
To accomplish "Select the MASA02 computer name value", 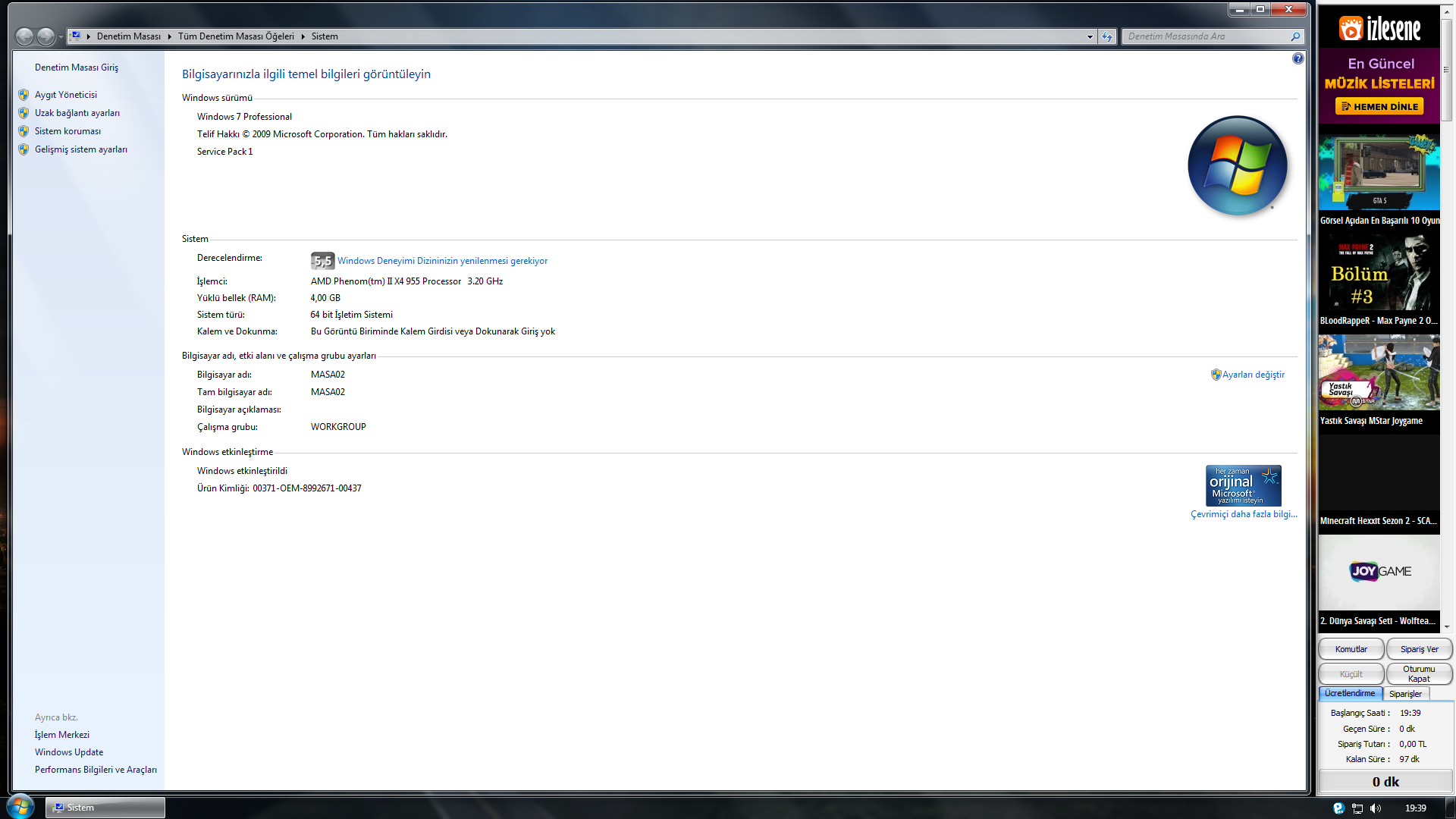I will tap(328, 375).
